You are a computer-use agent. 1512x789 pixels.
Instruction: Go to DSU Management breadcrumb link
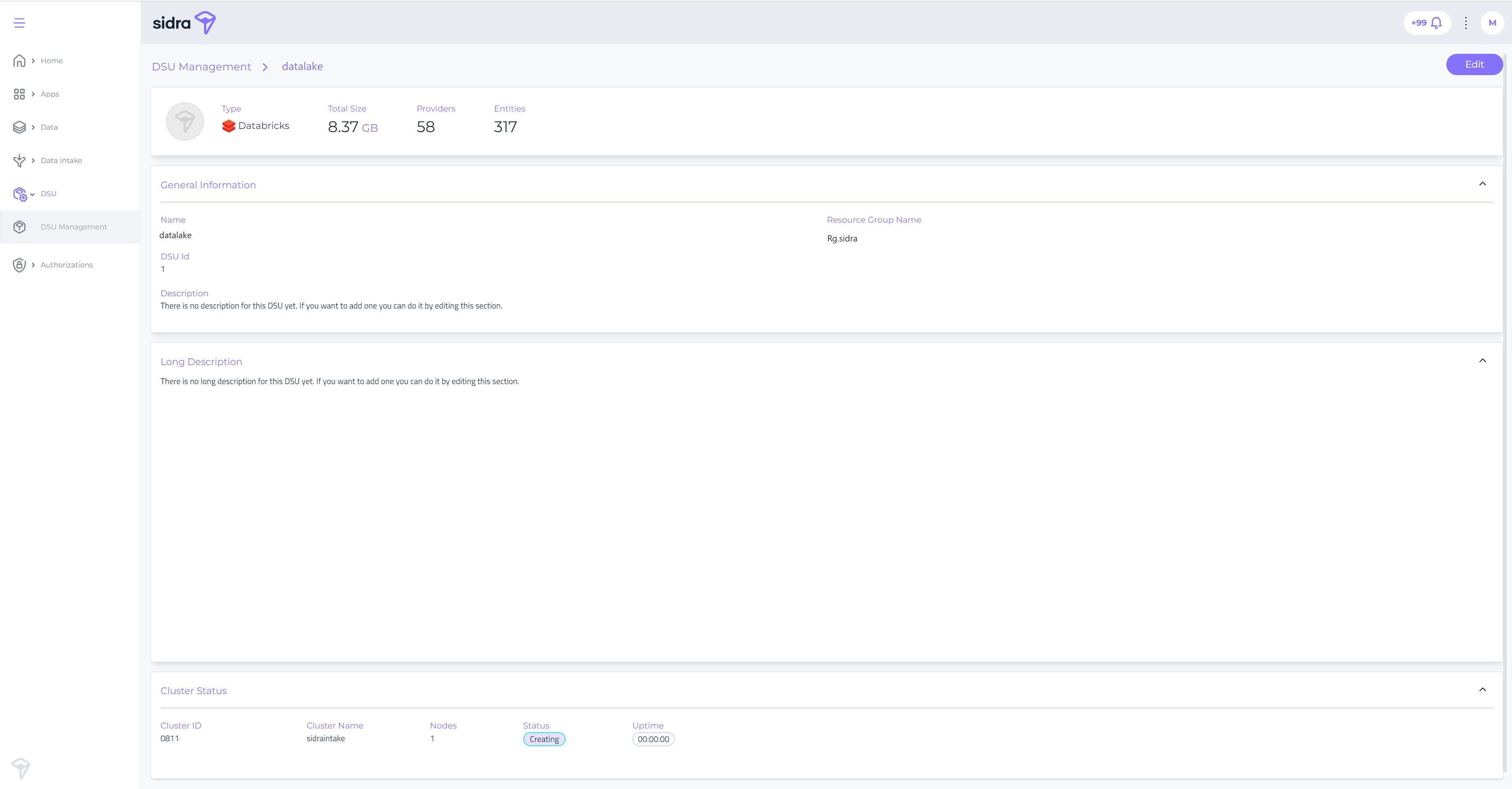pos(201,67)
